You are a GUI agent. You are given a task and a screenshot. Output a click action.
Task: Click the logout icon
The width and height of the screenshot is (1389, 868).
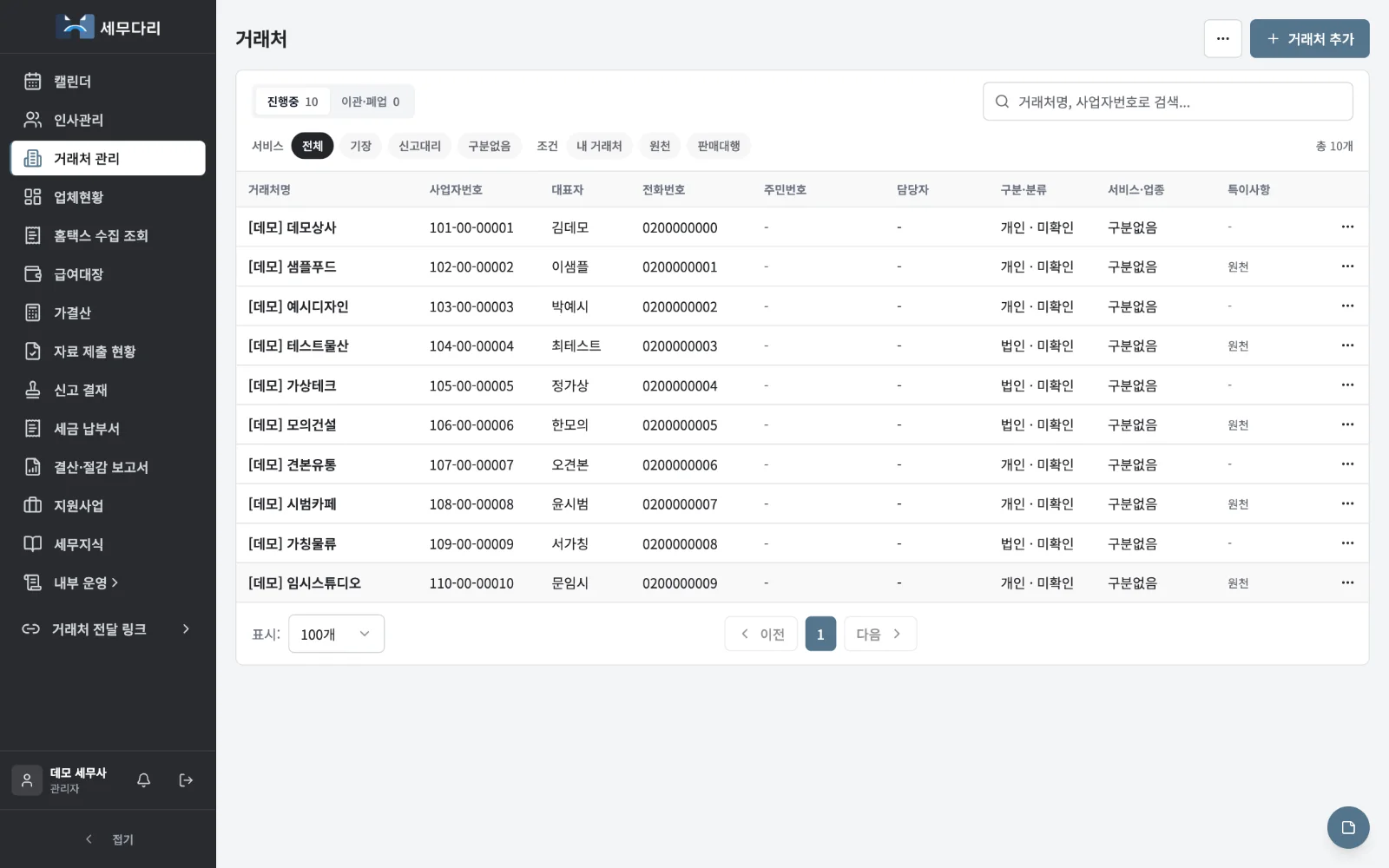coord(186,780)
